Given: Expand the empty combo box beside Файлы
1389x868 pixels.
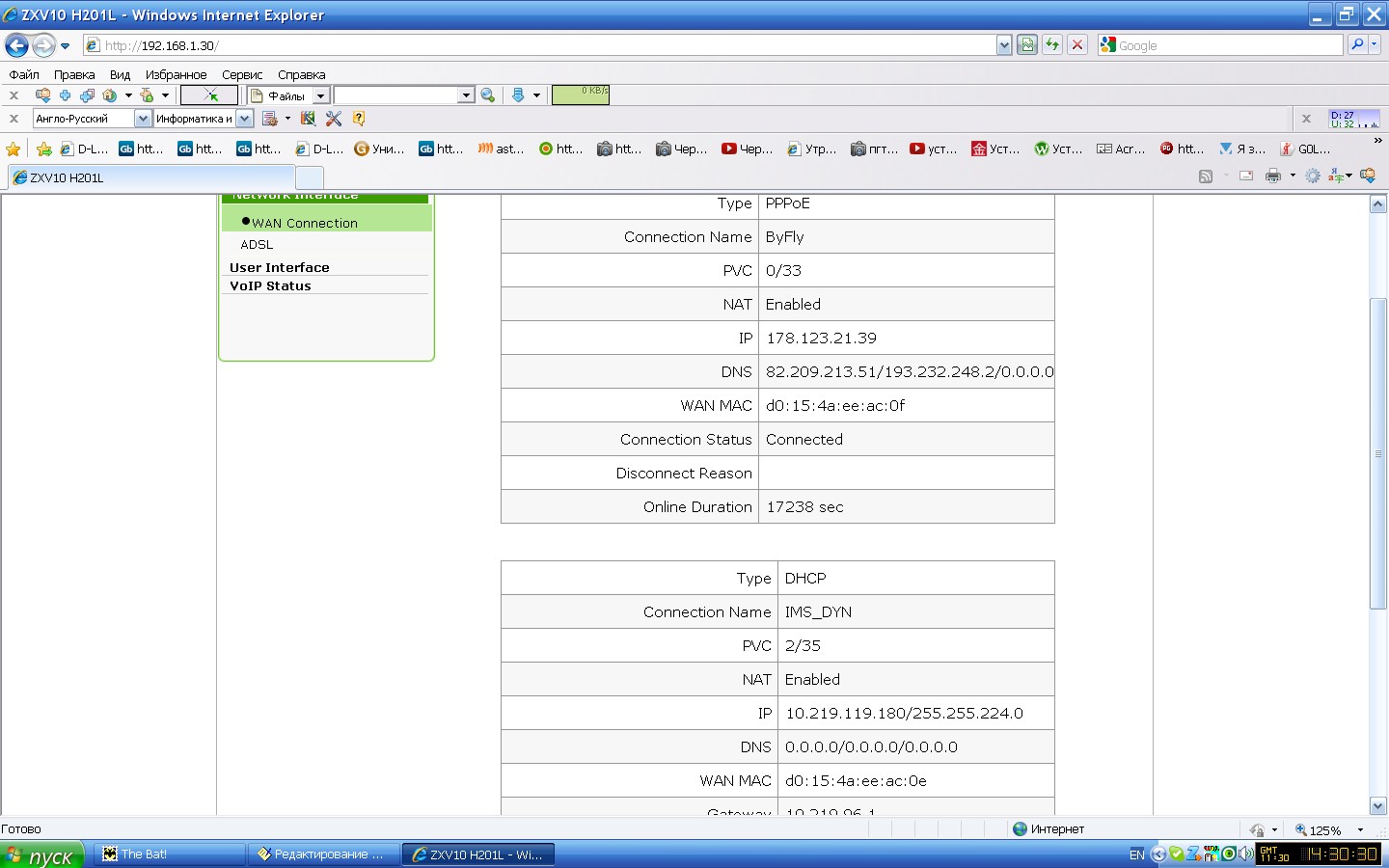Looking at the screenshot, I should coord(466,95).
